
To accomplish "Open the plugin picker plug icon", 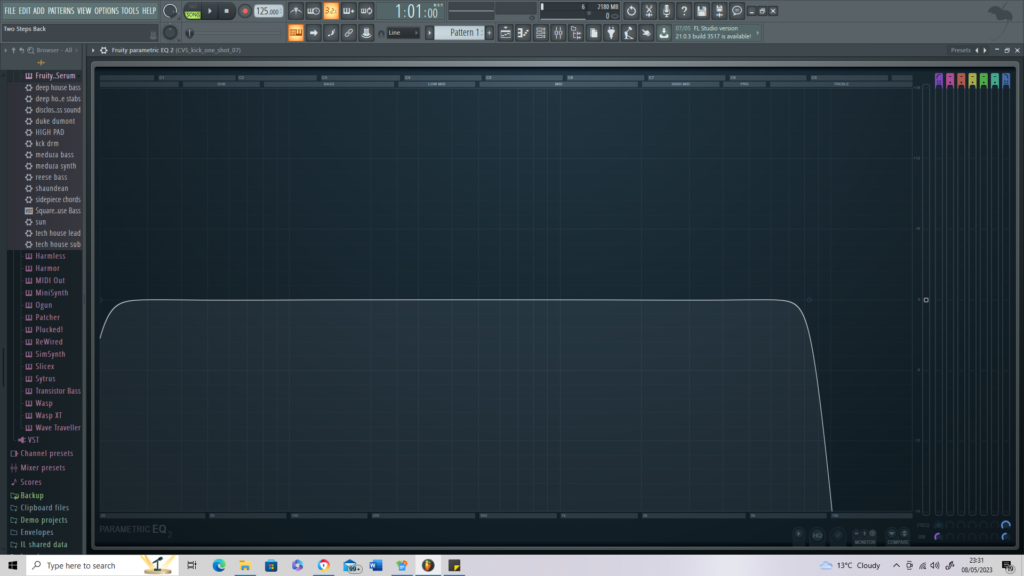I will pos(611,33).
